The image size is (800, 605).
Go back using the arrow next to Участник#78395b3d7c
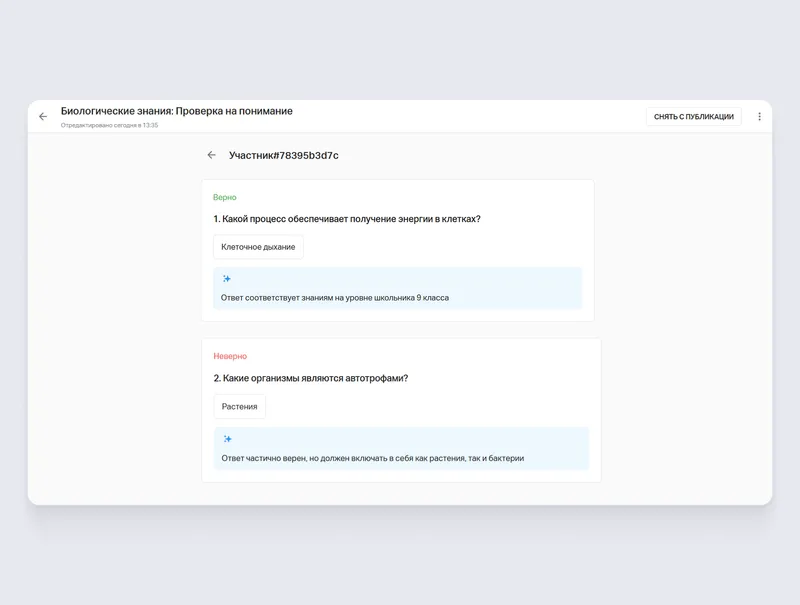(212, 155)
